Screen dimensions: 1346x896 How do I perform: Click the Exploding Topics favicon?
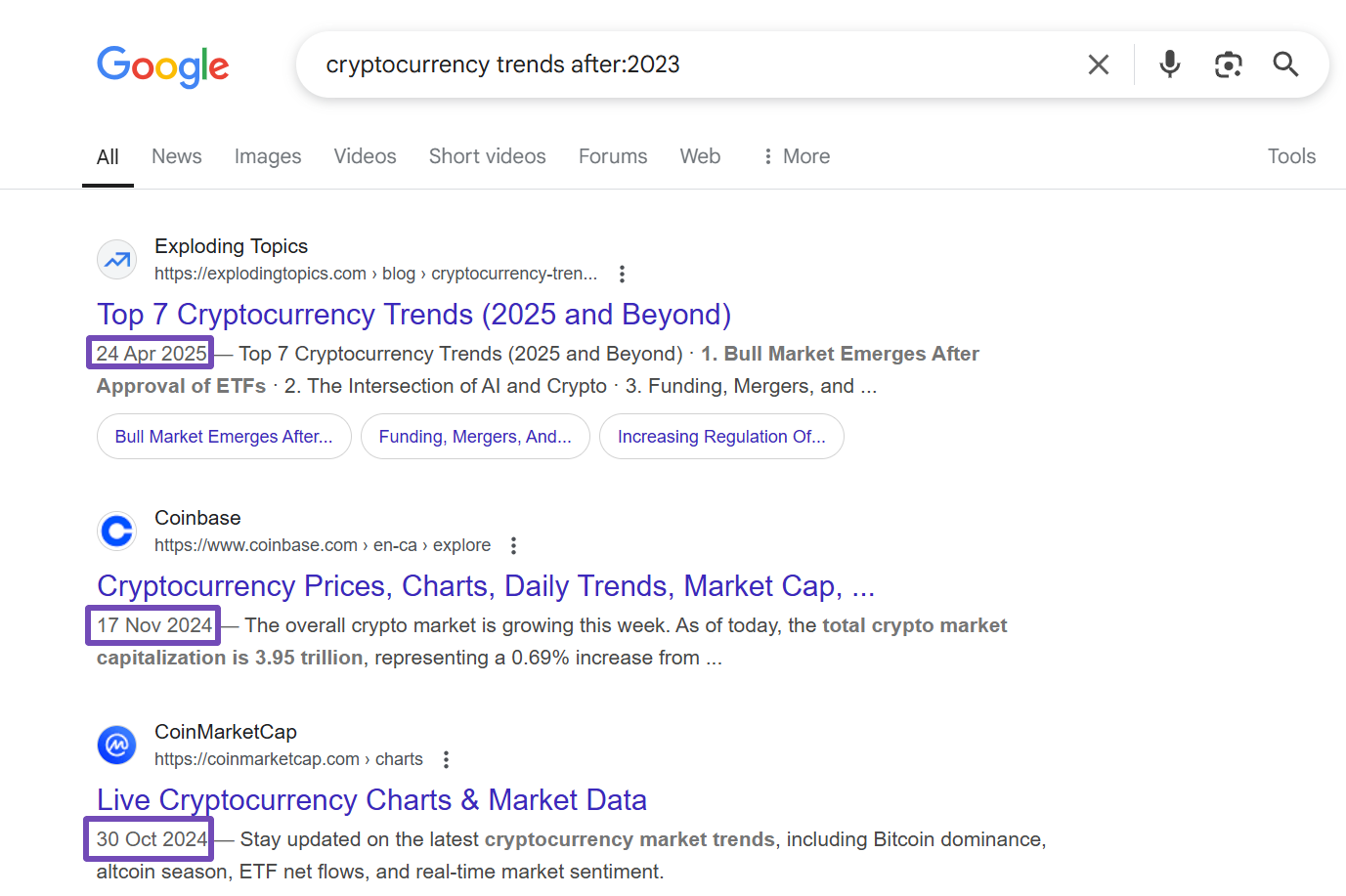click(117, 260)
